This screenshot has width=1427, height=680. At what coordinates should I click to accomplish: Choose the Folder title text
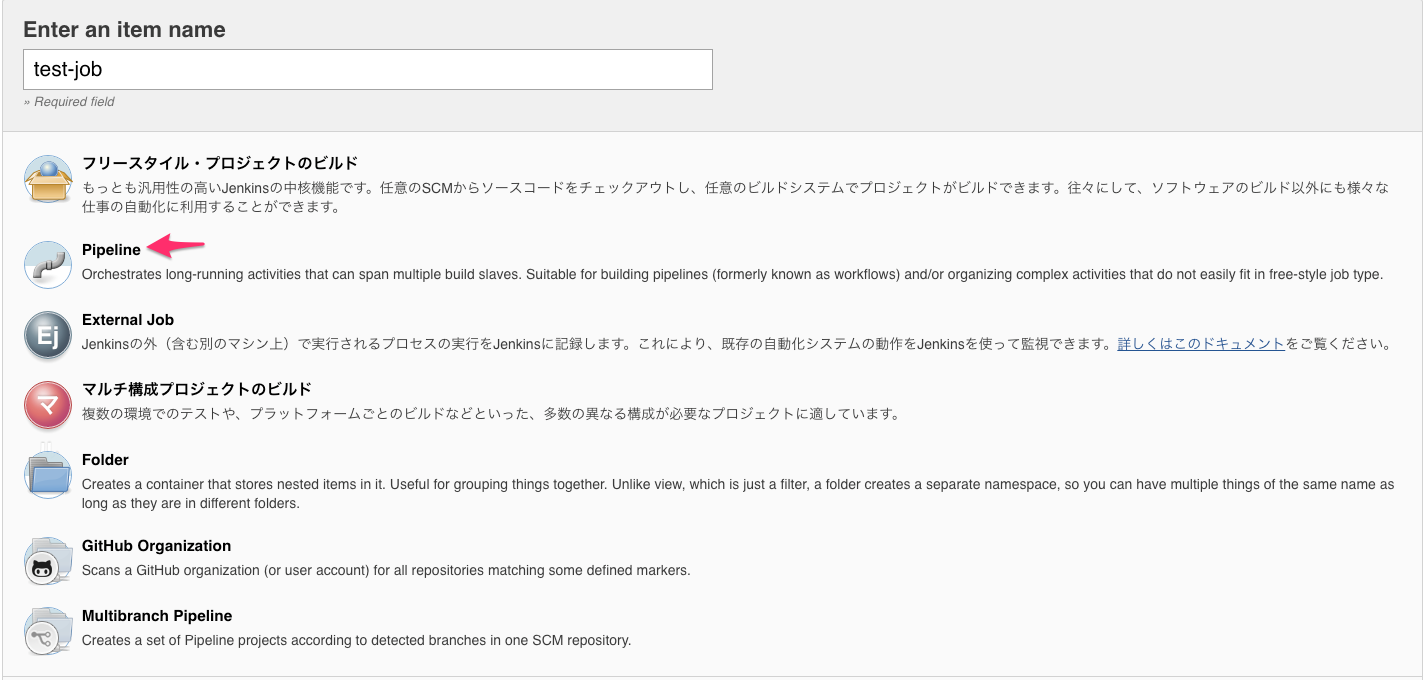click(x=105, y=460)
